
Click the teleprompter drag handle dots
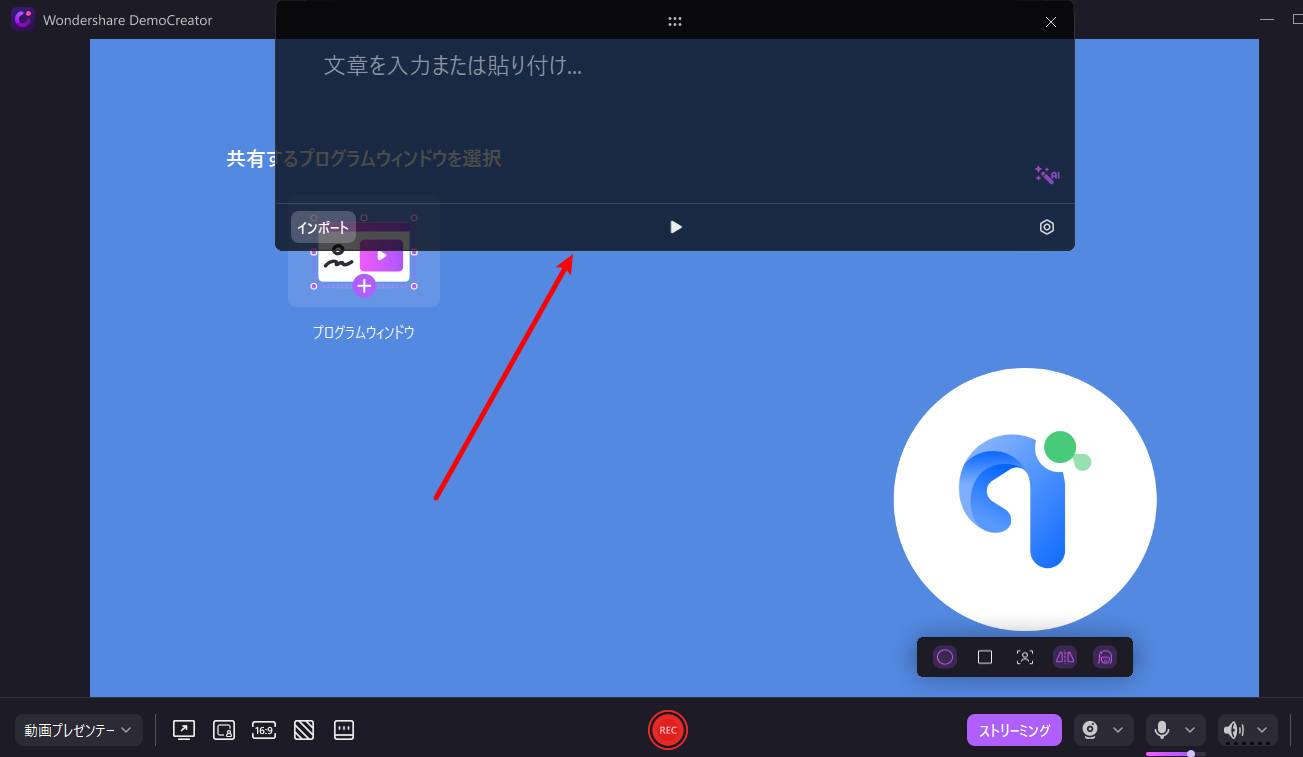tap(675, 21)
